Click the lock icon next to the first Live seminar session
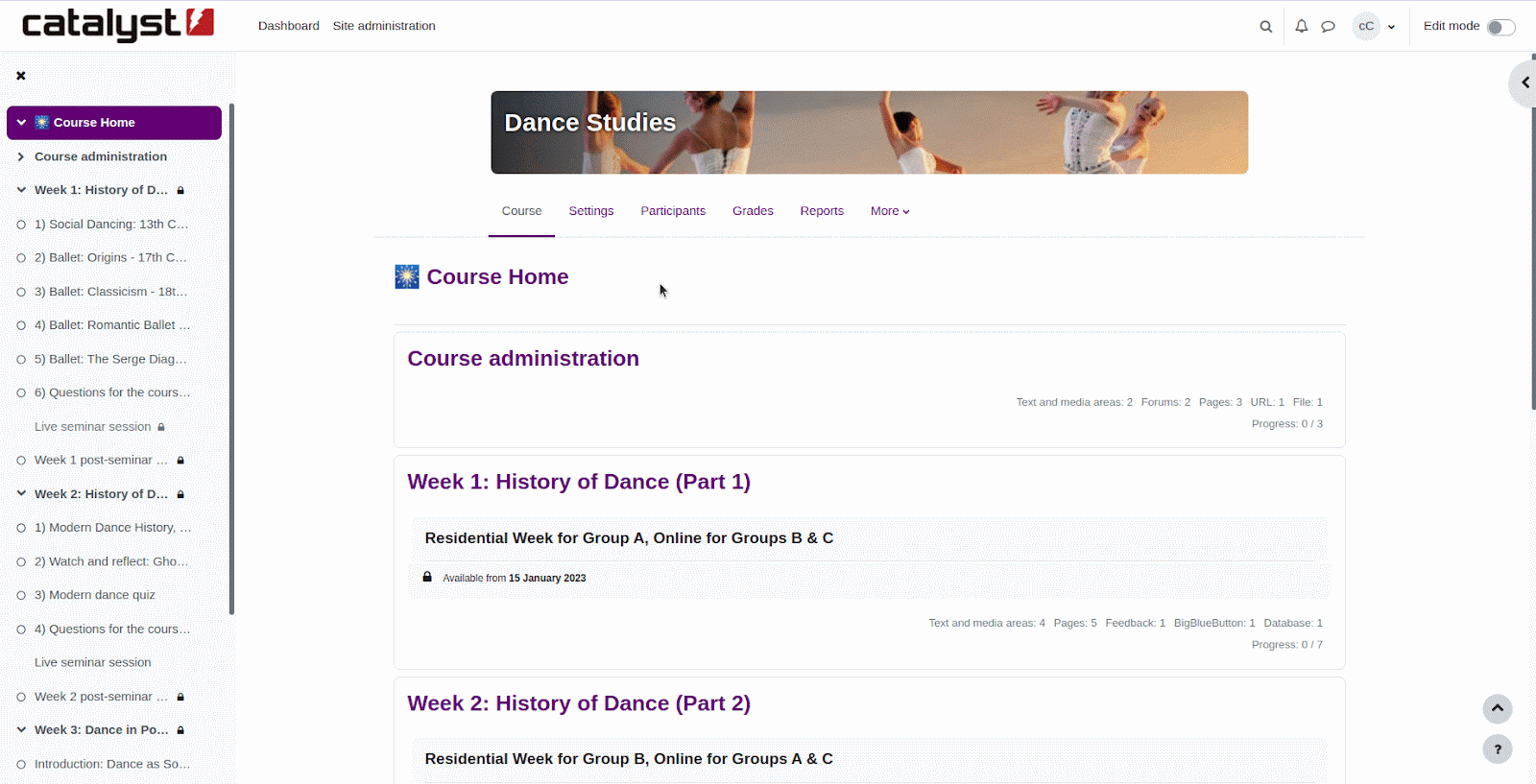 (161, 427)
